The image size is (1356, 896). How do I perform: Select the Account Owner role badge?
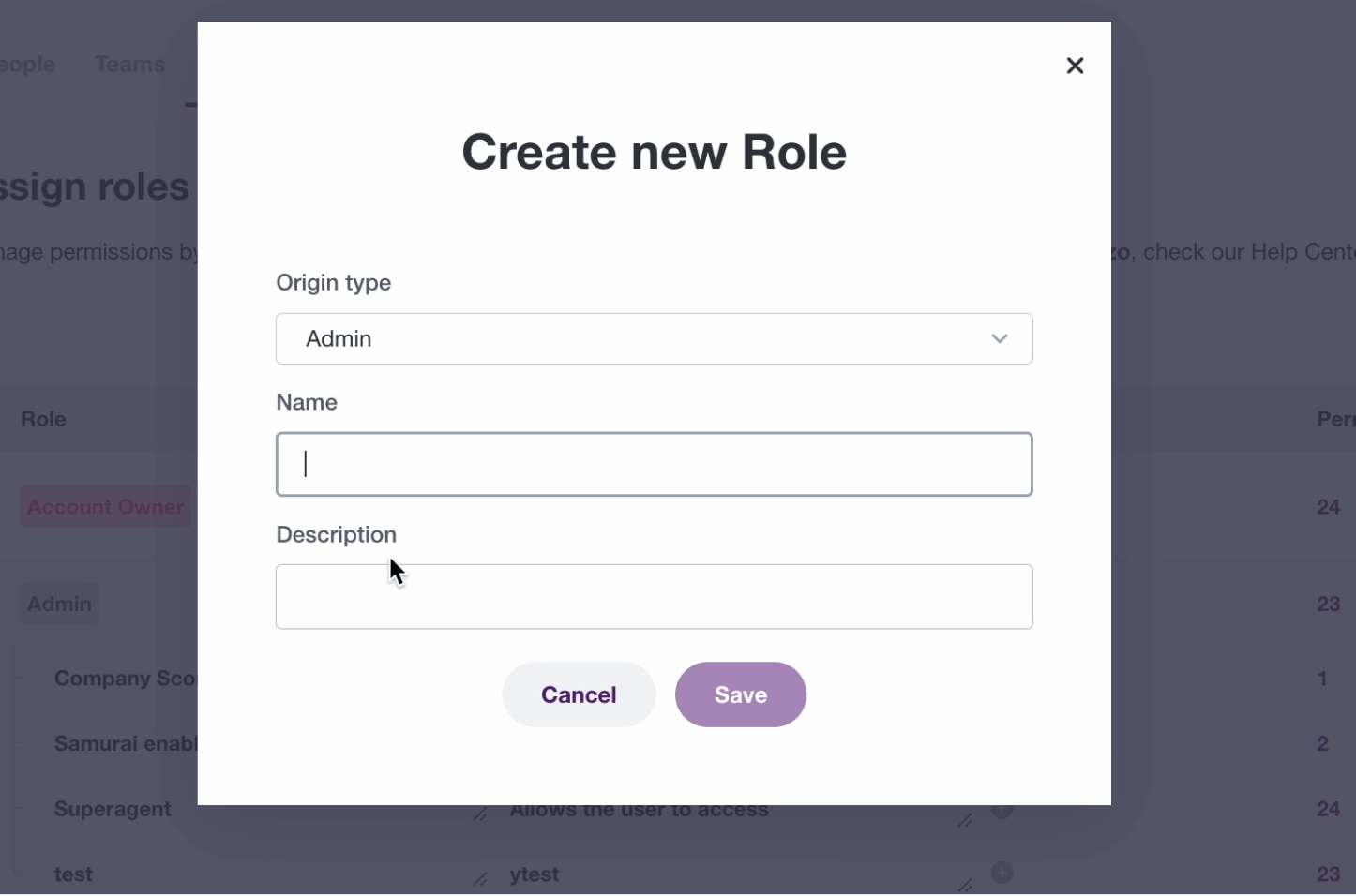(106, 507)
